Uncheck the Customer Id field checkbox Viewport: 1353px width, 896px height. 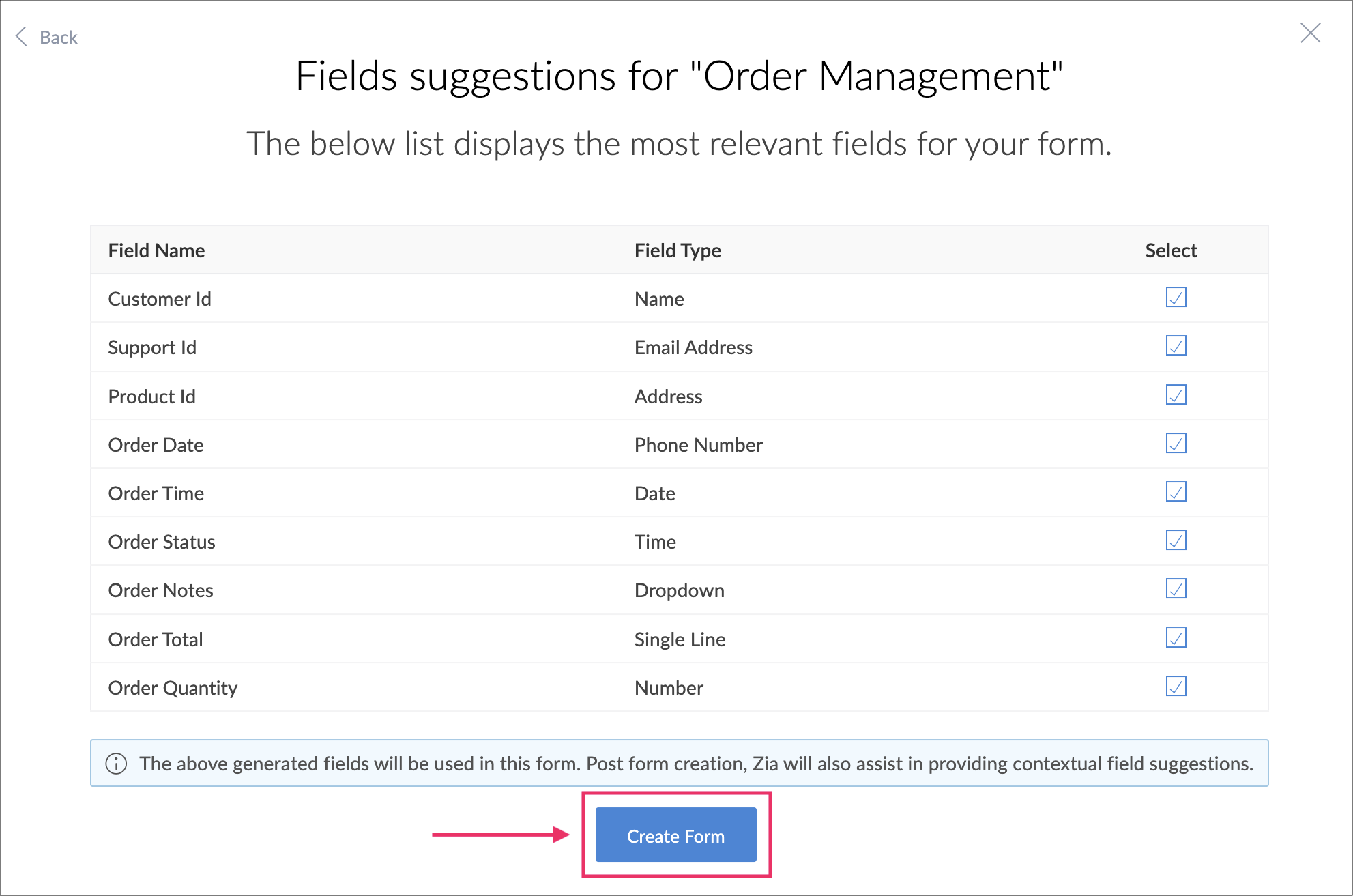coord(1176,298)
